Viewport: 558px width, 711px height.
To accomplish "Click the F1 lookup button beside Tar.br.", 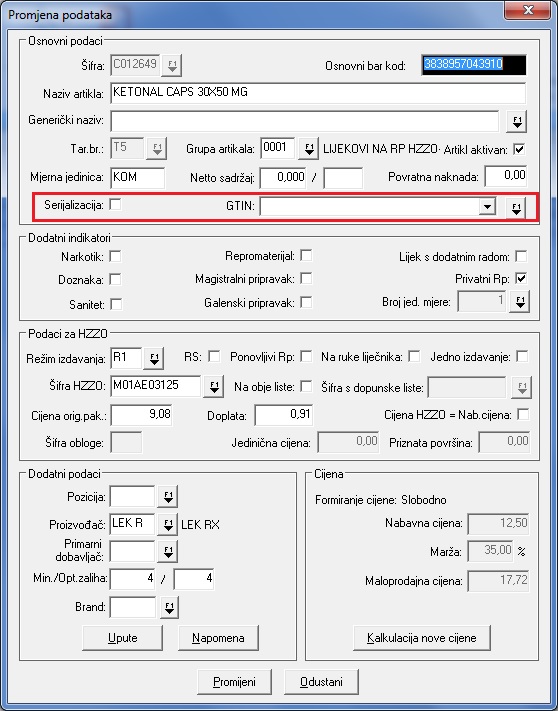I will coord(157,149).
